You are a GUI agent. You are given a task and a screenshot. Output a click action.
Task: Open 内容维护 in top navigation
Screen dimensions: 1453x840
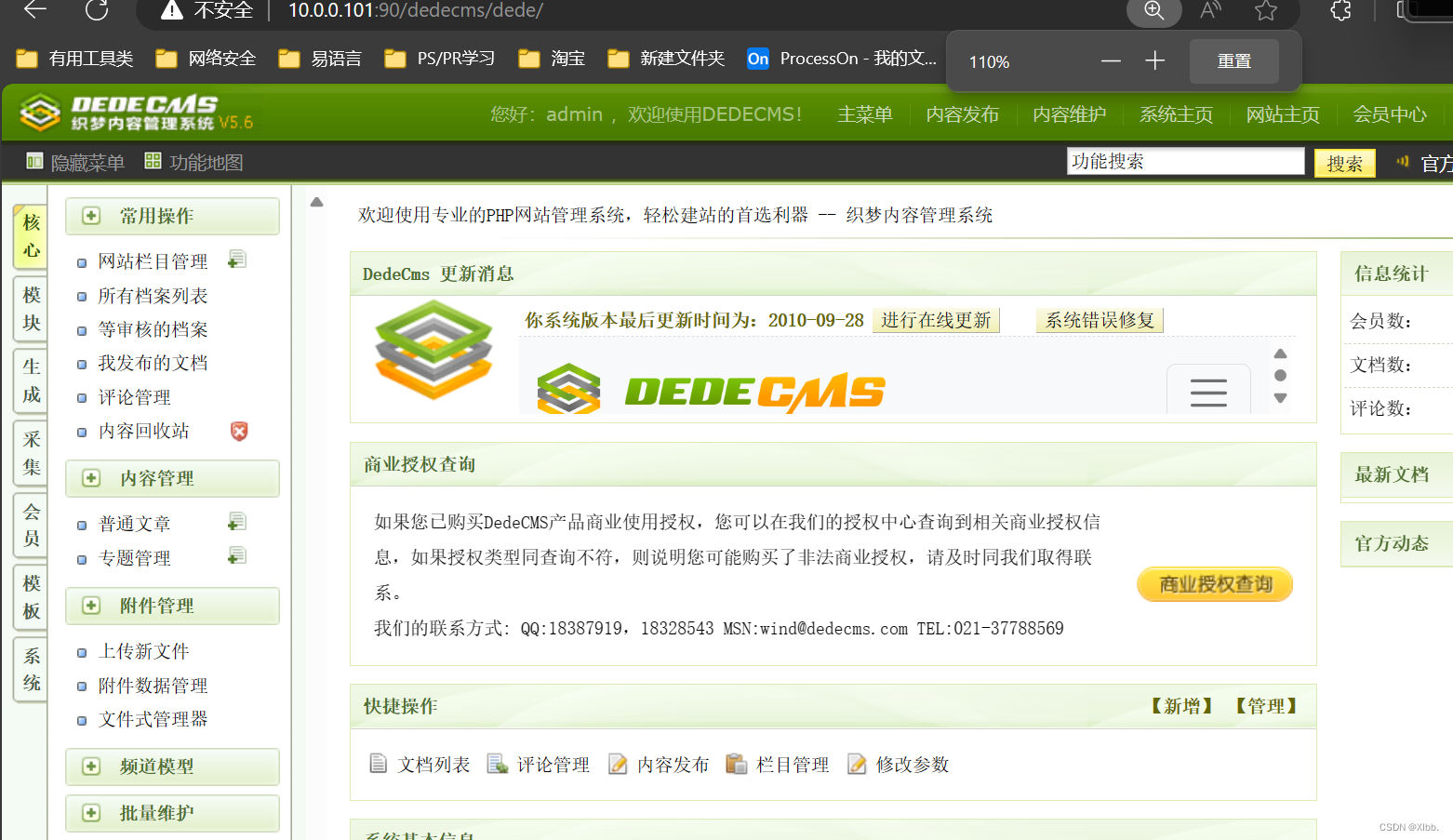[x=1069, y=114]
